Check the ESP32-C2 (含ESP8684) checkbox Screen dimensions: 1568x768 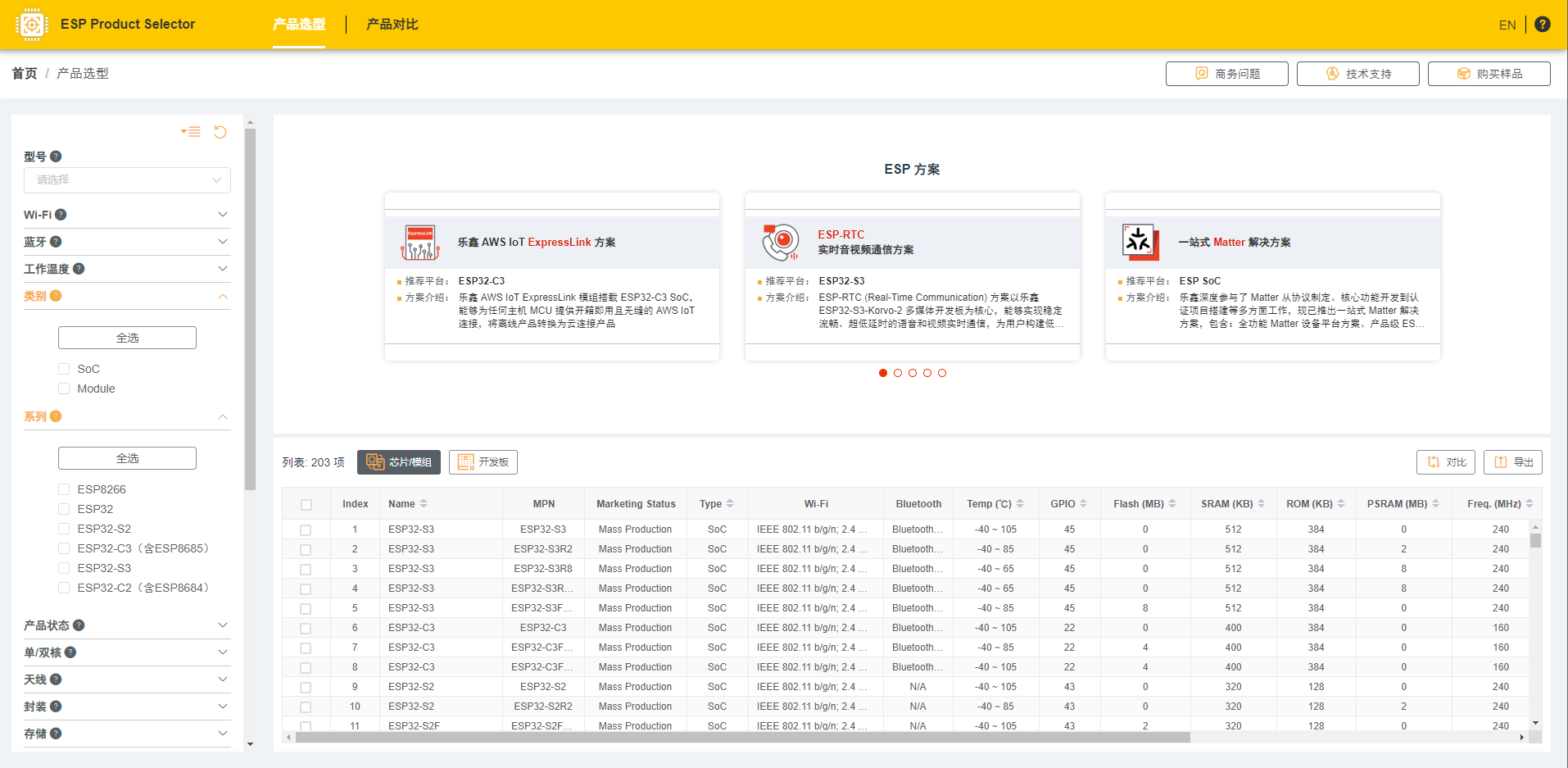click(x=64, y=588)
